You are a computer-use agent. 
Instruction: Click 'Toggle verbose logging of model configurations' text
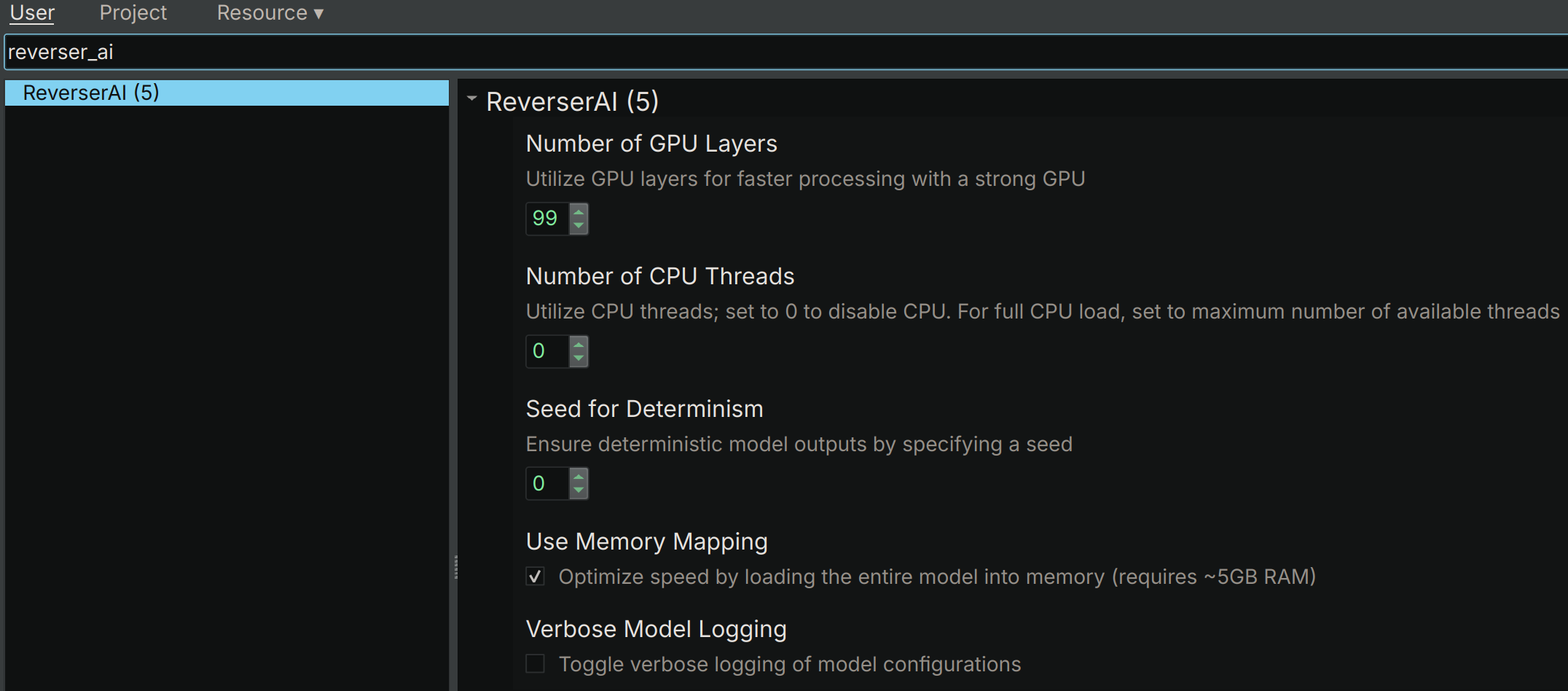coord(790,664)
